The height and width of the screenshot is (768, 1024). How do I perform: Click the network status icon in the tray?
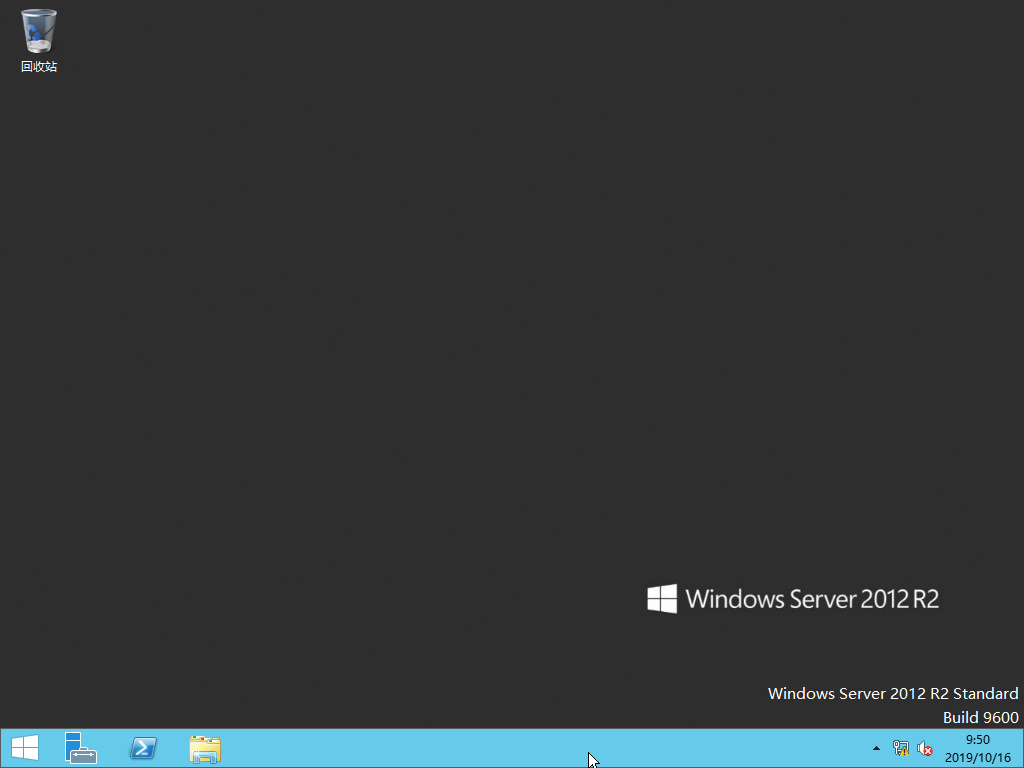(900, 748)
